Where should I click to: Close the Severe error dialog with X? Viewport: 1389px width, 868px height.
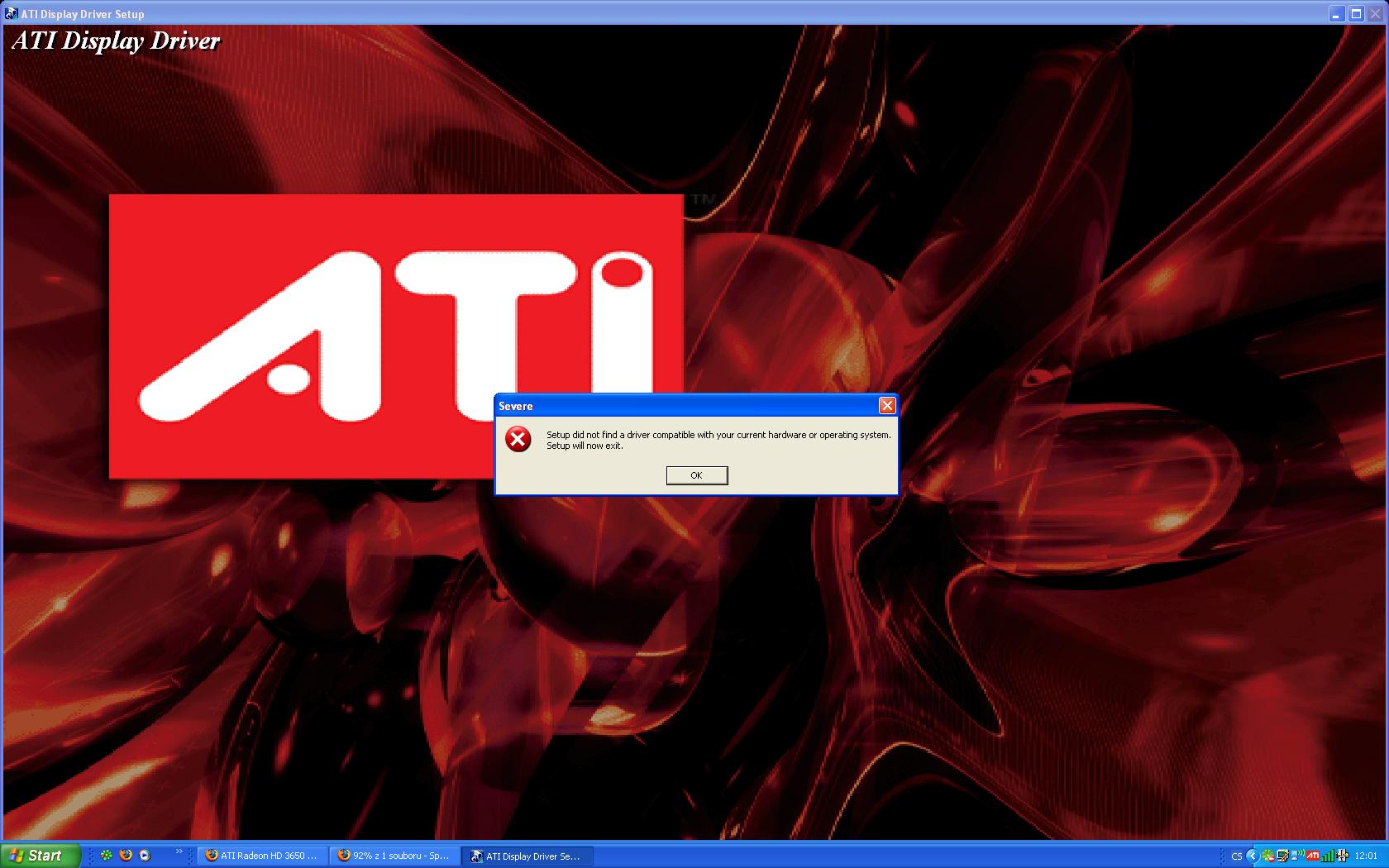coord(887,405)
